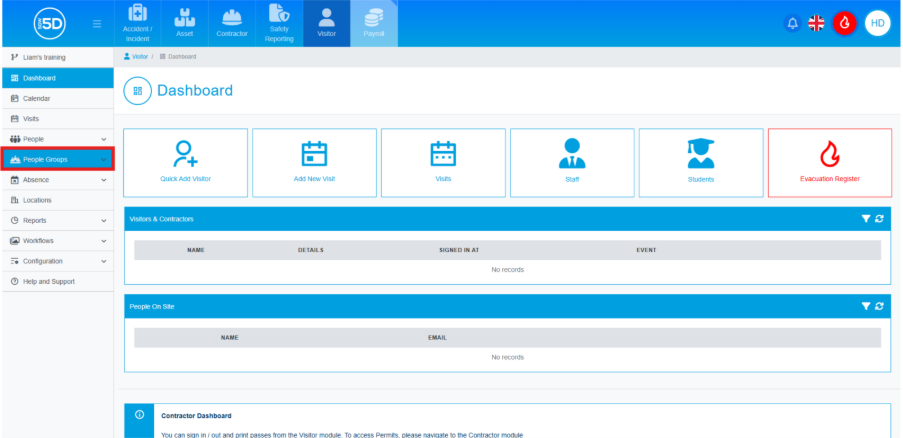The image size is (903, 438).
Task: Switch to the Payroll module tab
Action: 373,23
